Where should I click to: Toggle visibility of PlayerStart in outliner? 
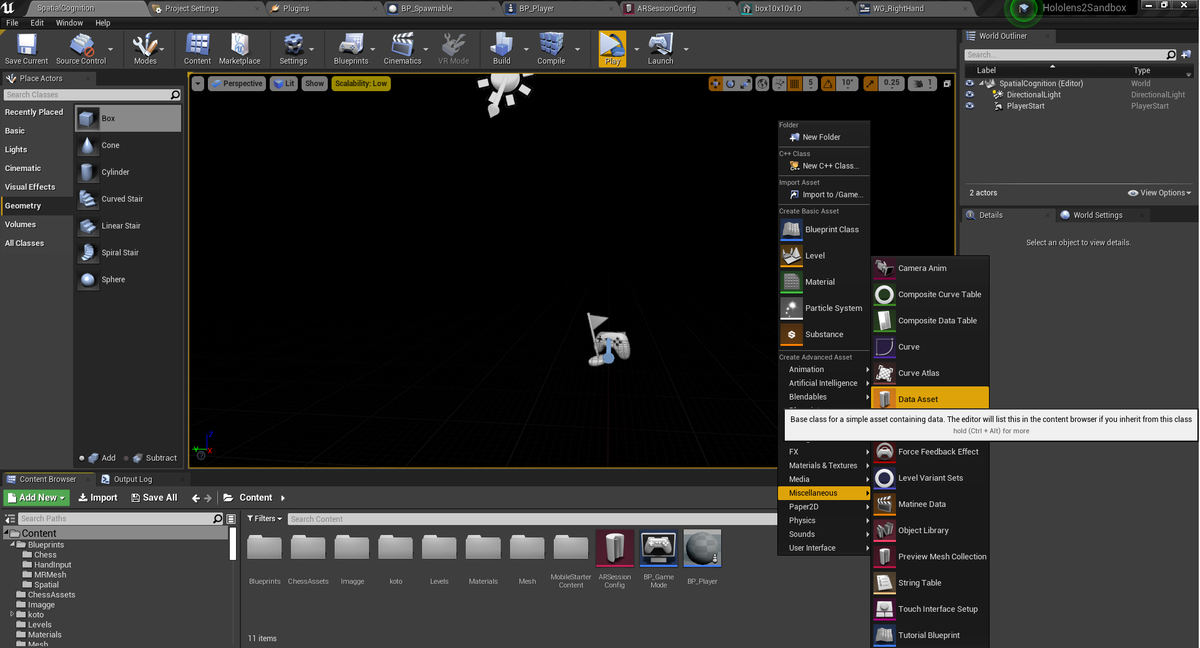coord(970,106)
